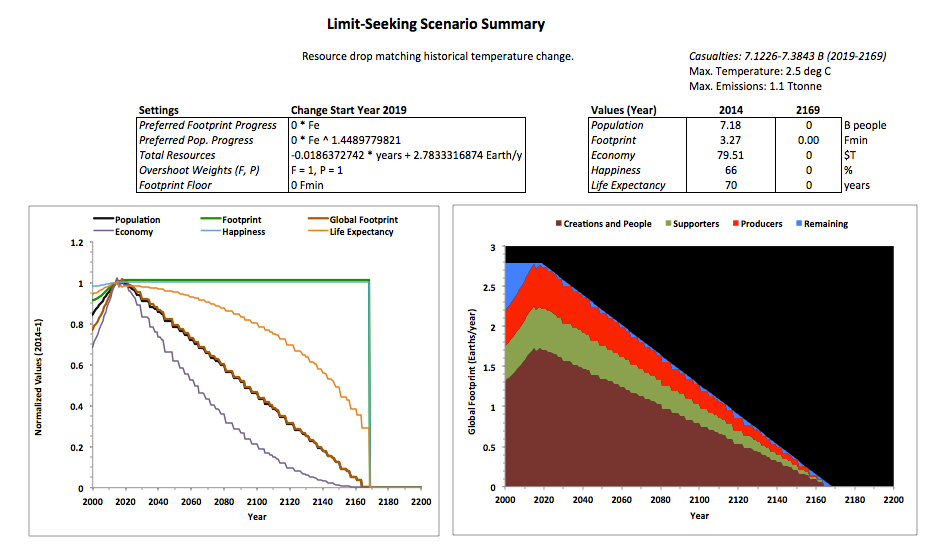Click the Normalized Values (2014=1) axis title

[38, 377]
